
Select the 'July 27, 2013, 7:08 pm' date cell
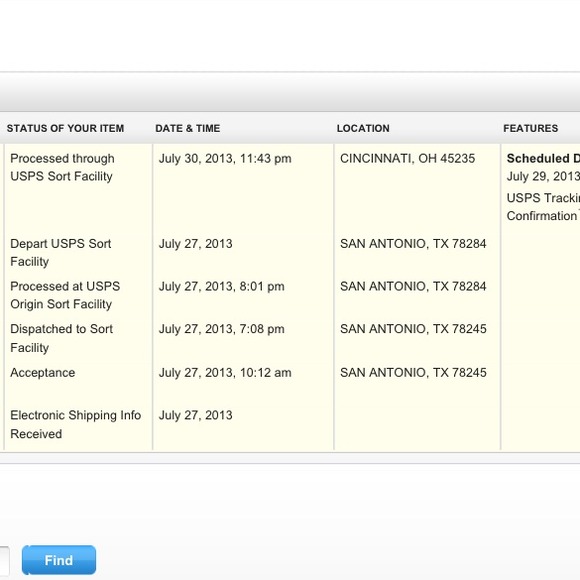pyautogui.click(x=222, y=329)
